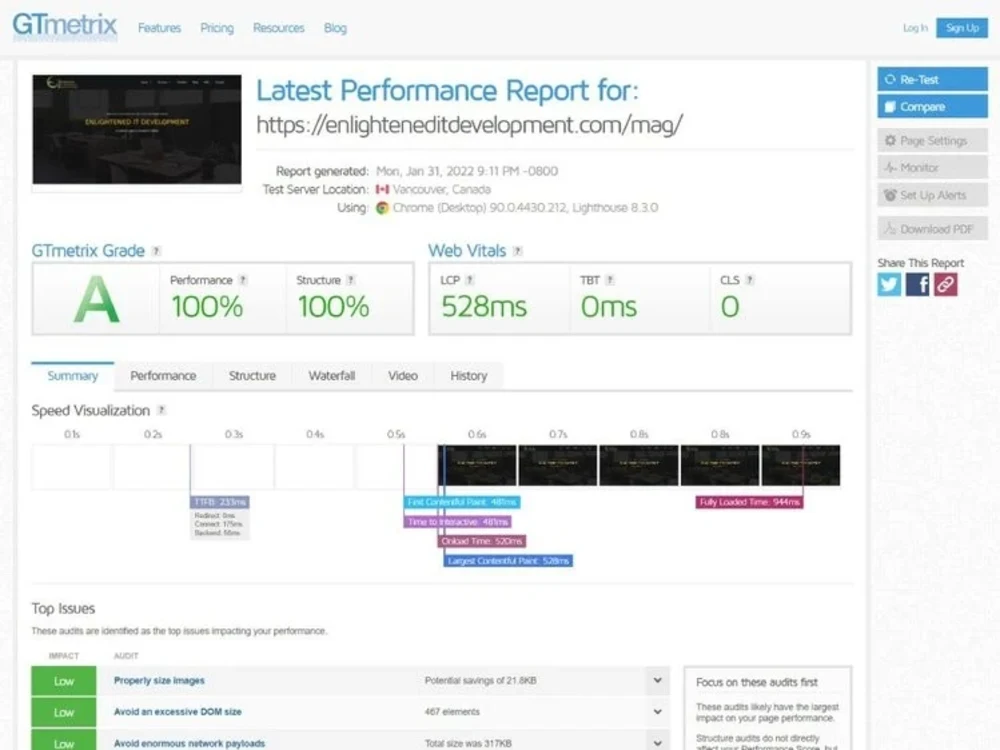This screenshot has width=1000, height=750.
Task: Open the Features menu
Action: 159,28
